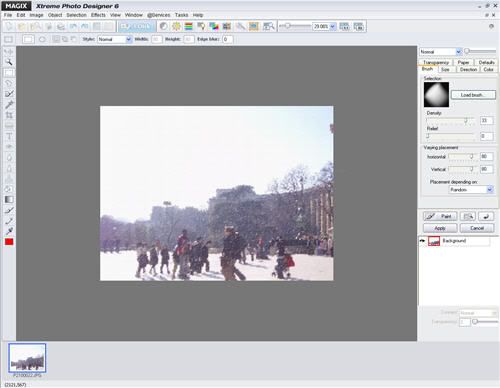Select the Lasso selection tool
The width and height of the screenshot is (500, 388).
(x=9, y=83)
